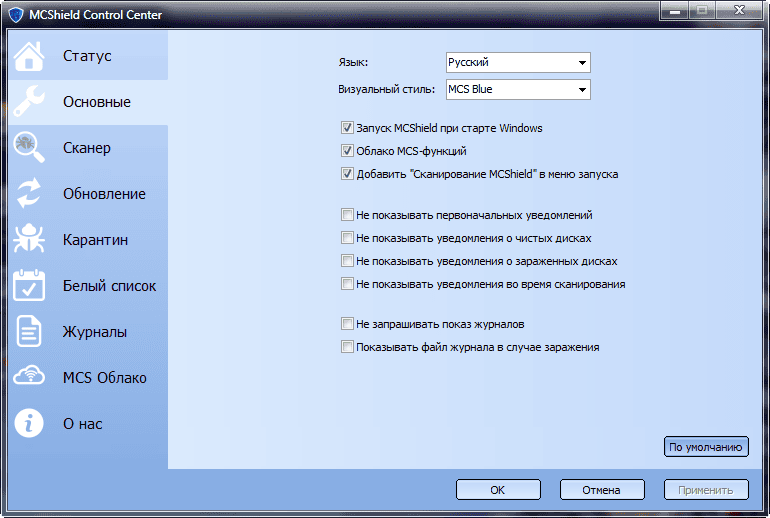Click the wrench icon for Основные
Viewport: 770px width, 518px height.
click(x=28, y=101)
